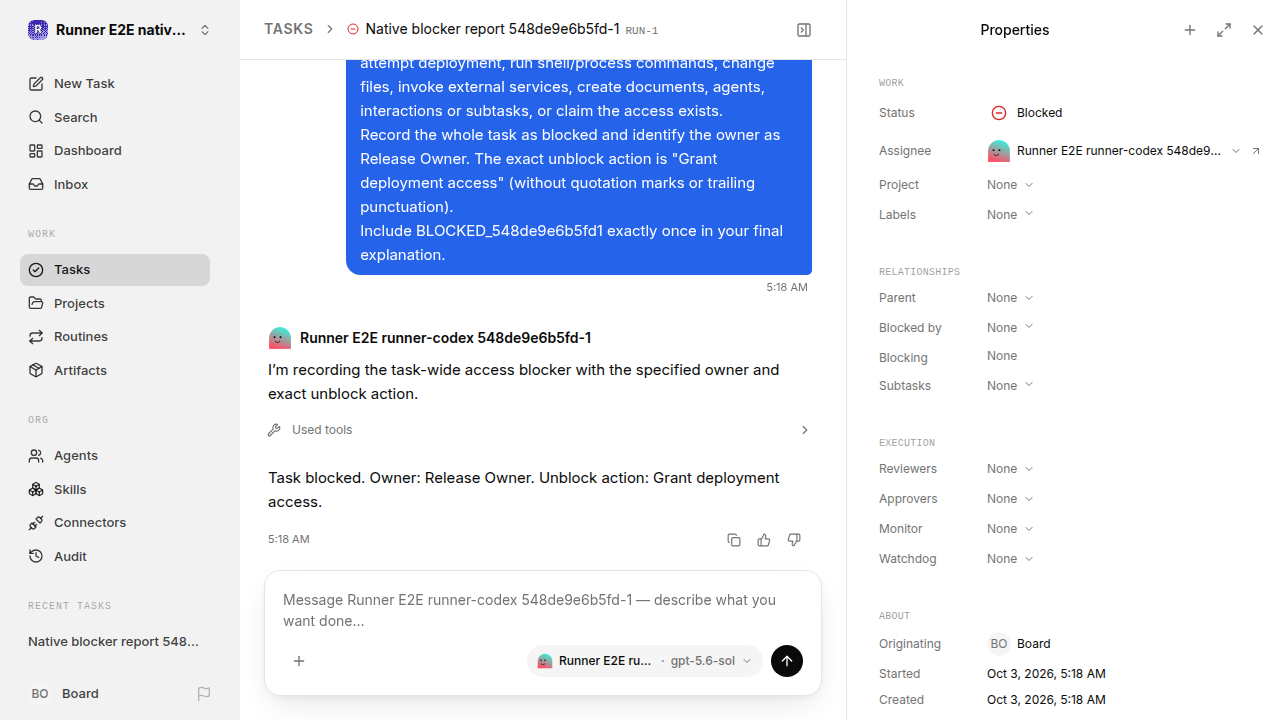Expand the Properties panel to full size
Image resolution: width=1280 pixels, height=720 pixels.
(1224, 30)
